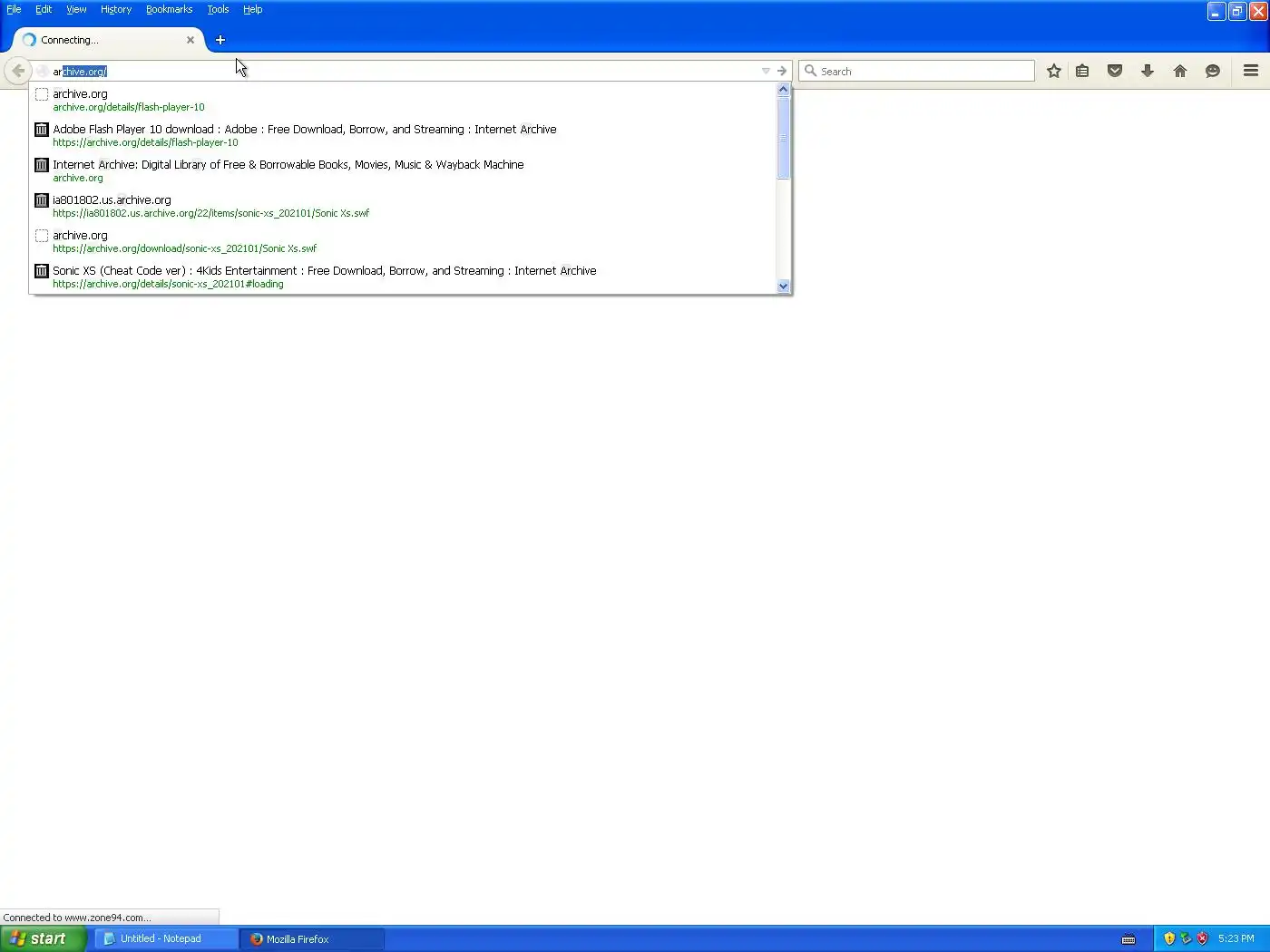
Task: Open the hamburger menu button
Action: point(1251,71)
